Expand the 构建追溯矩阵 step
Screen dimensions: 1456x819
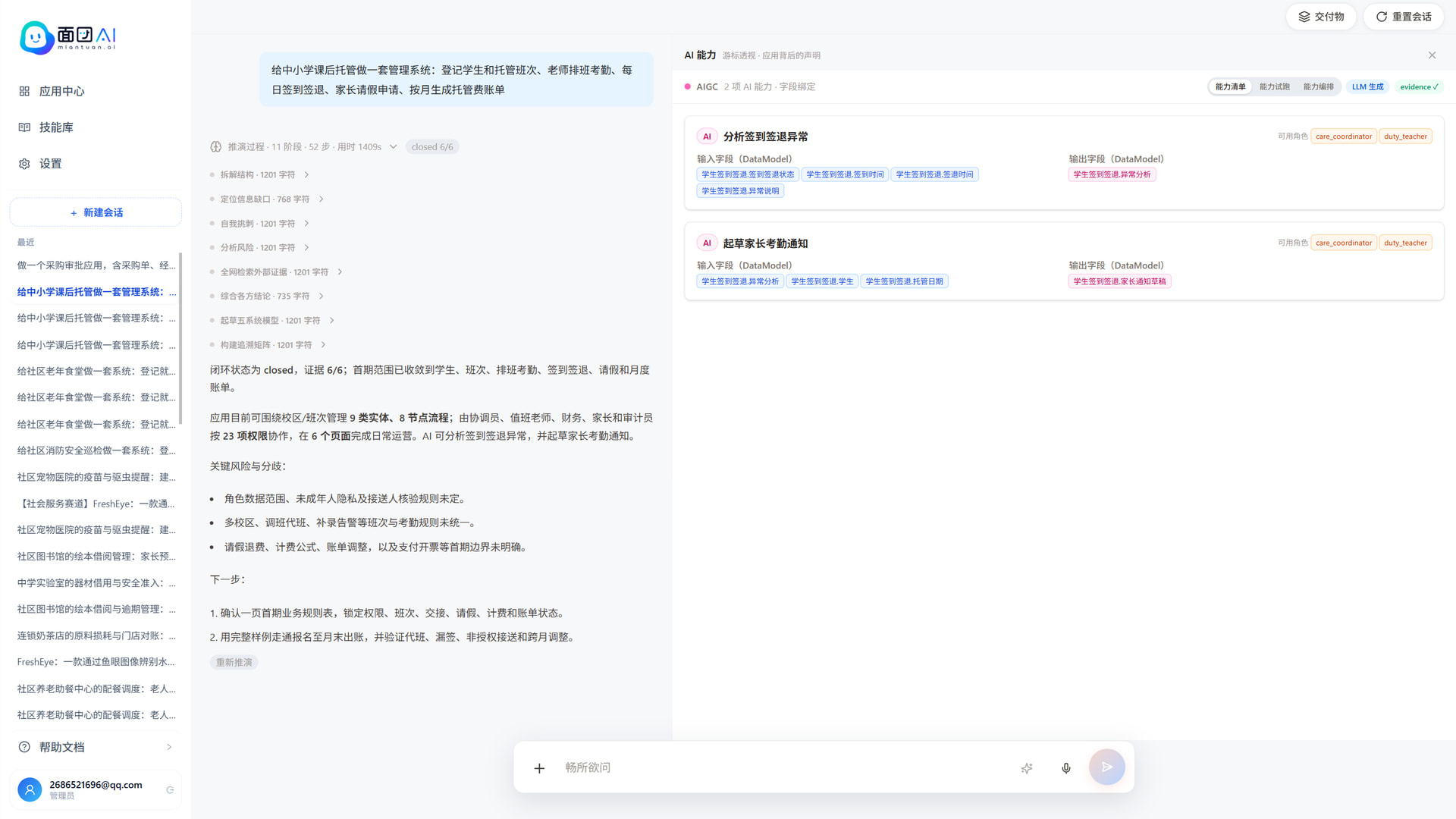pos(323,345)
